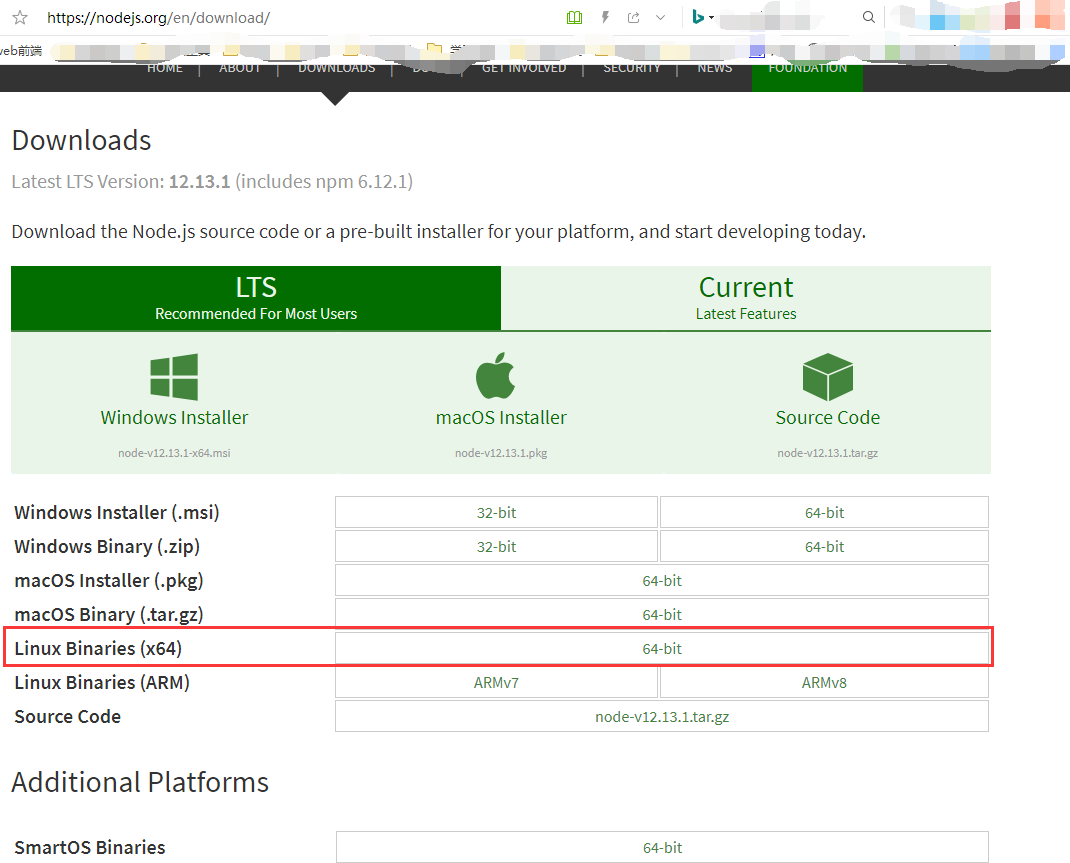1070x863 pixels.
Task: Click the Downloads page heading
Action: pyautogui.click(x=81, y=141)
